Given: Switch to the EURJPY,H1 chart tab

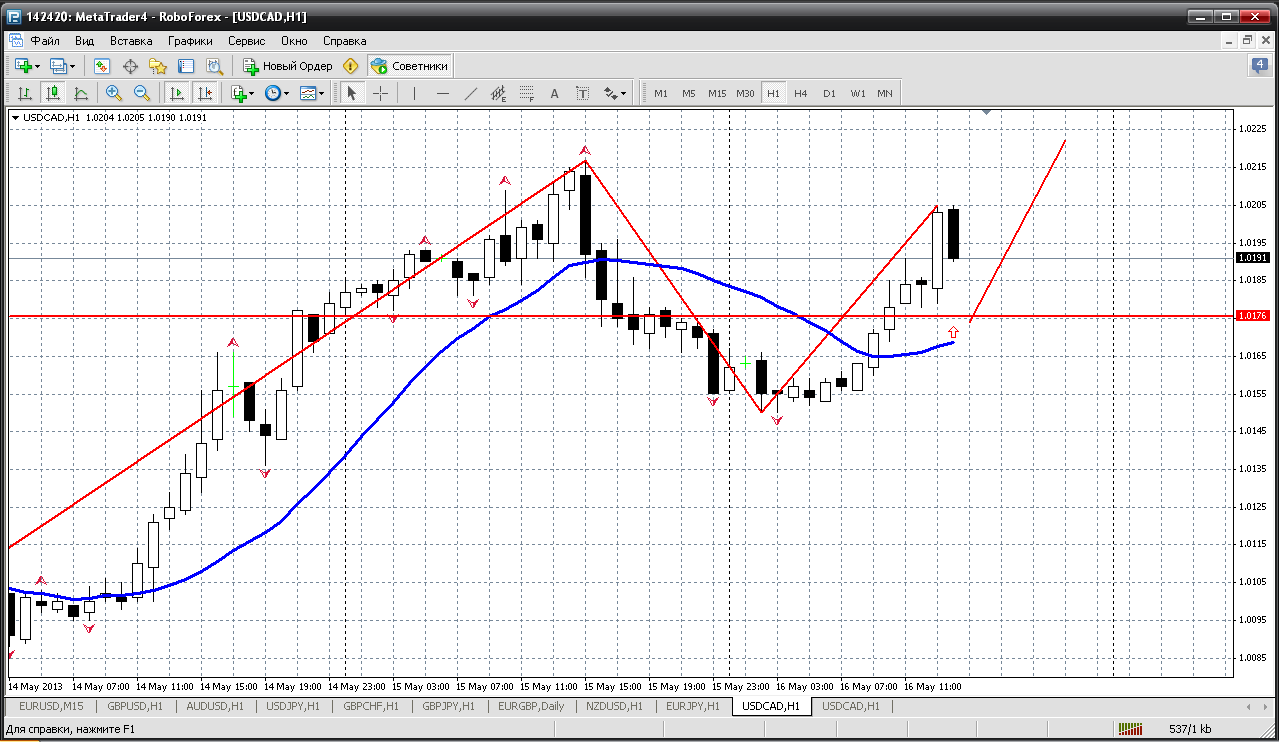Looking at the screenshot, I should (693, 706).
